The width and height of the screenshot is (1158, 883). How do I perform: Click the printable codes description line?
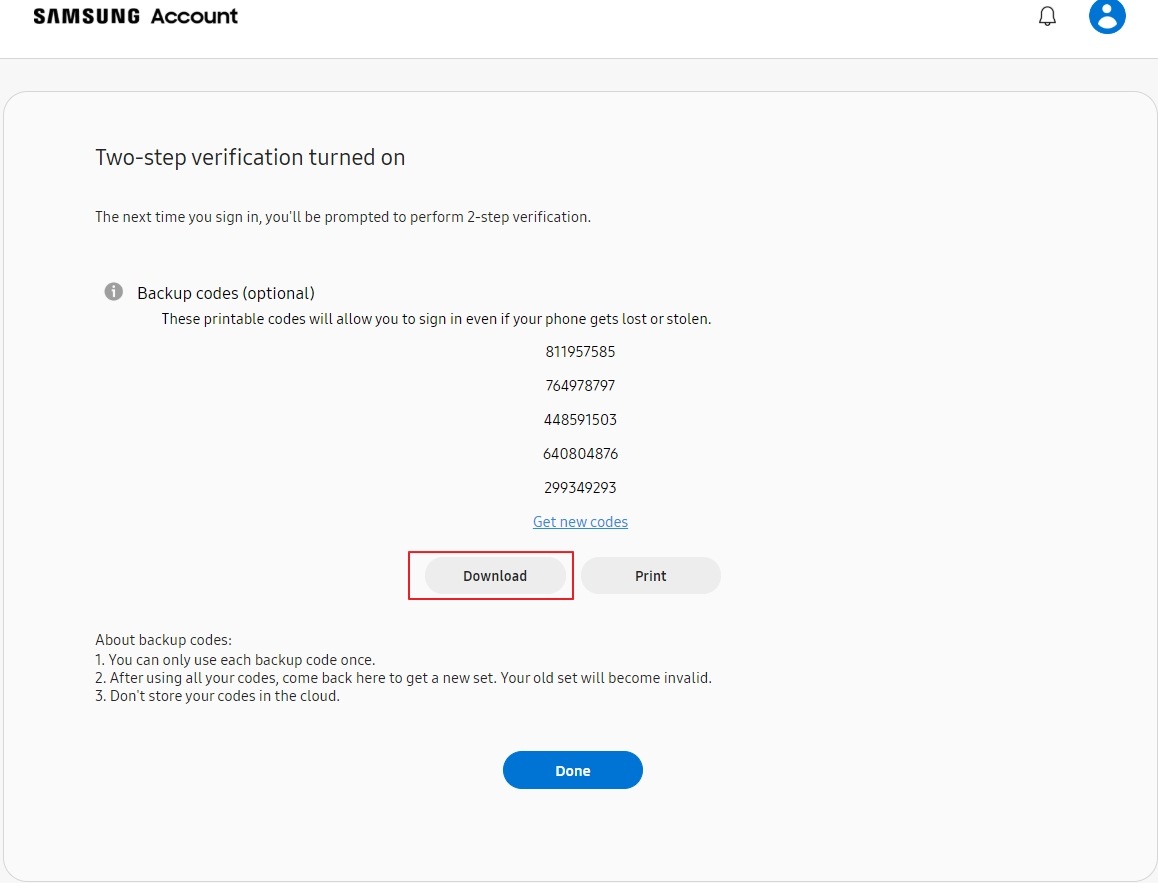436,319
